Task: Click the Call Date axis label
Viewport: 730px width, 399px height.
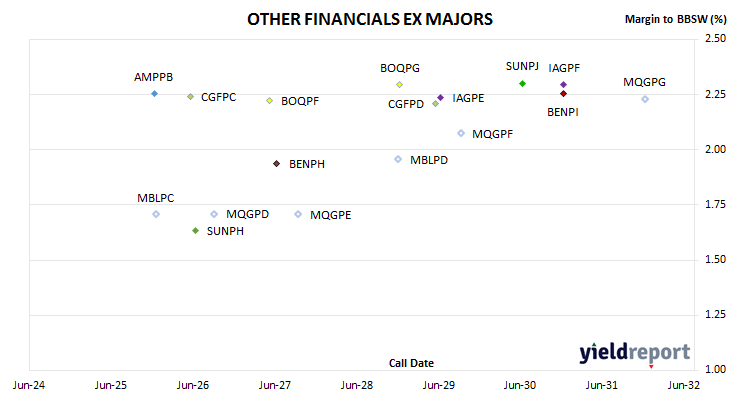Action: [411, 363]
